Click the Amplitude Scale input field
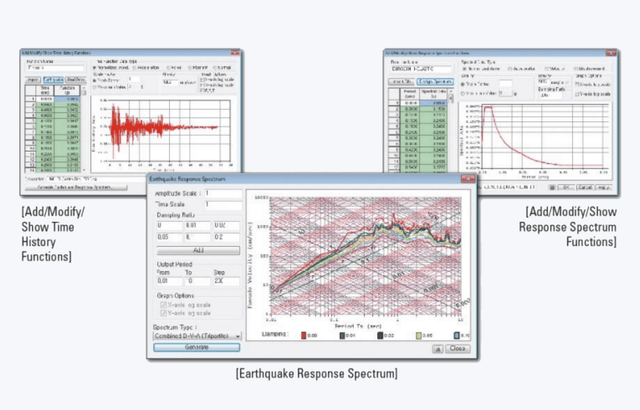Viewport: 640px width, 410px height. click(224, 193)
